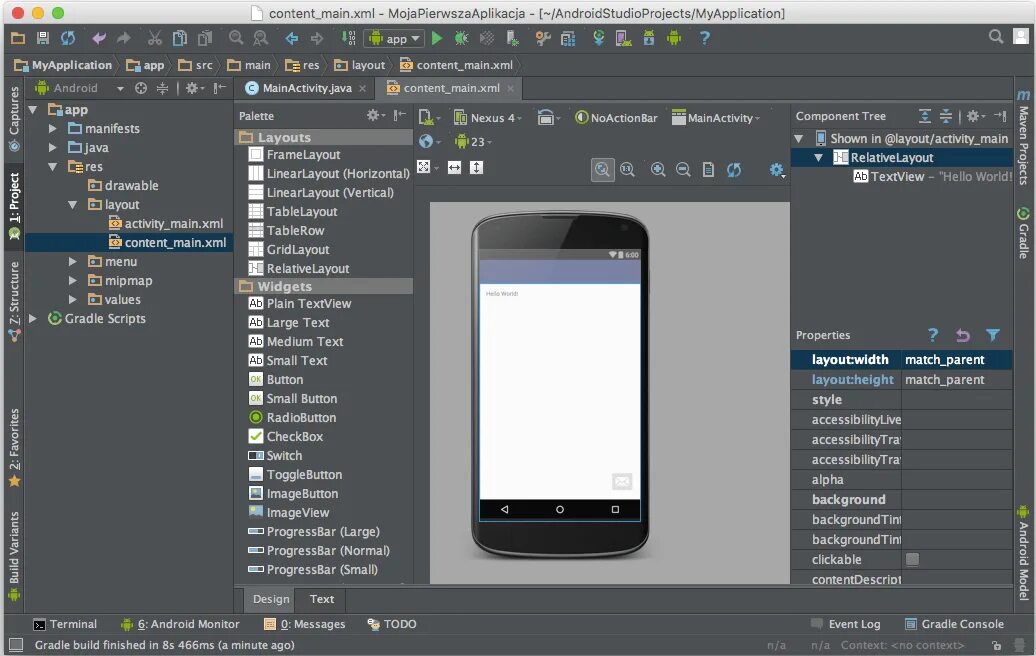Zoom preview to fit the screen
The image size is (1036, 656).
coord(603,170)
